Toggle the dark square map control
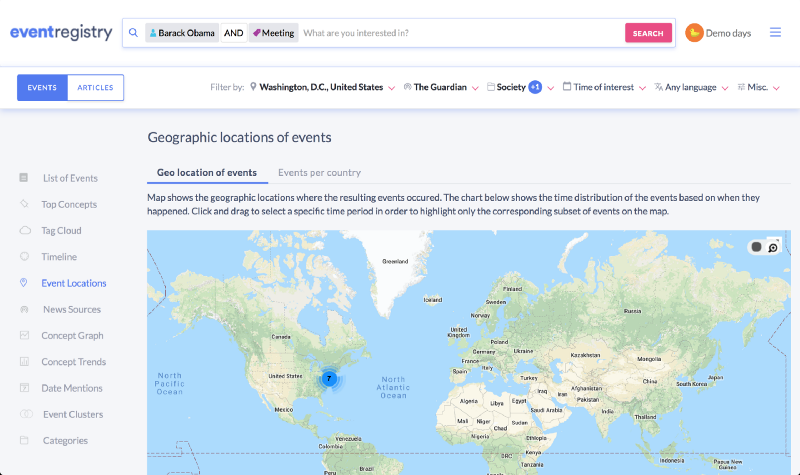Screen dimensions: 800x475 [756, 247]
